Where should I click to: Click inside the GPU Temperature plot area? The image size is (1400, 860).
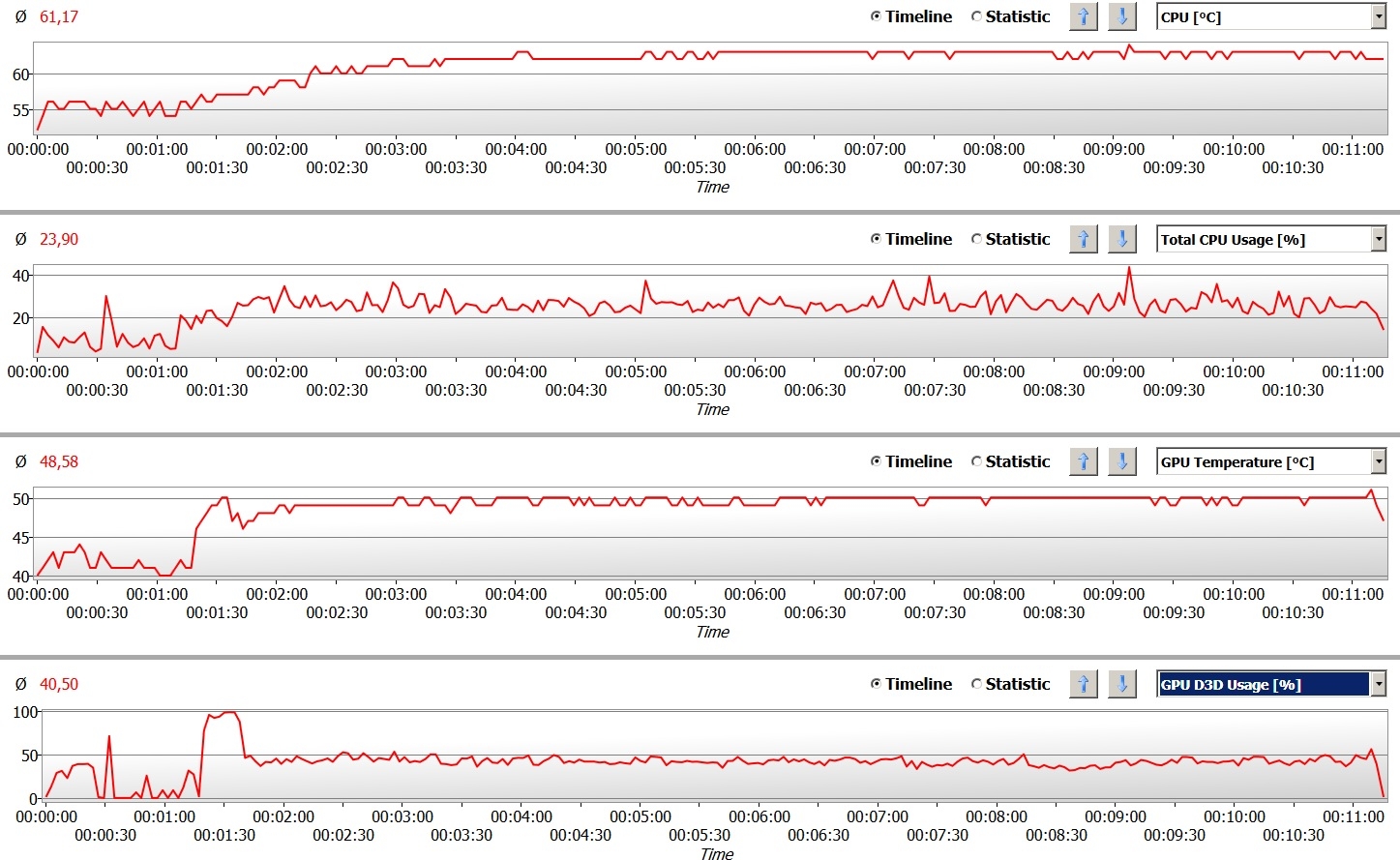[x=711, y=533]
